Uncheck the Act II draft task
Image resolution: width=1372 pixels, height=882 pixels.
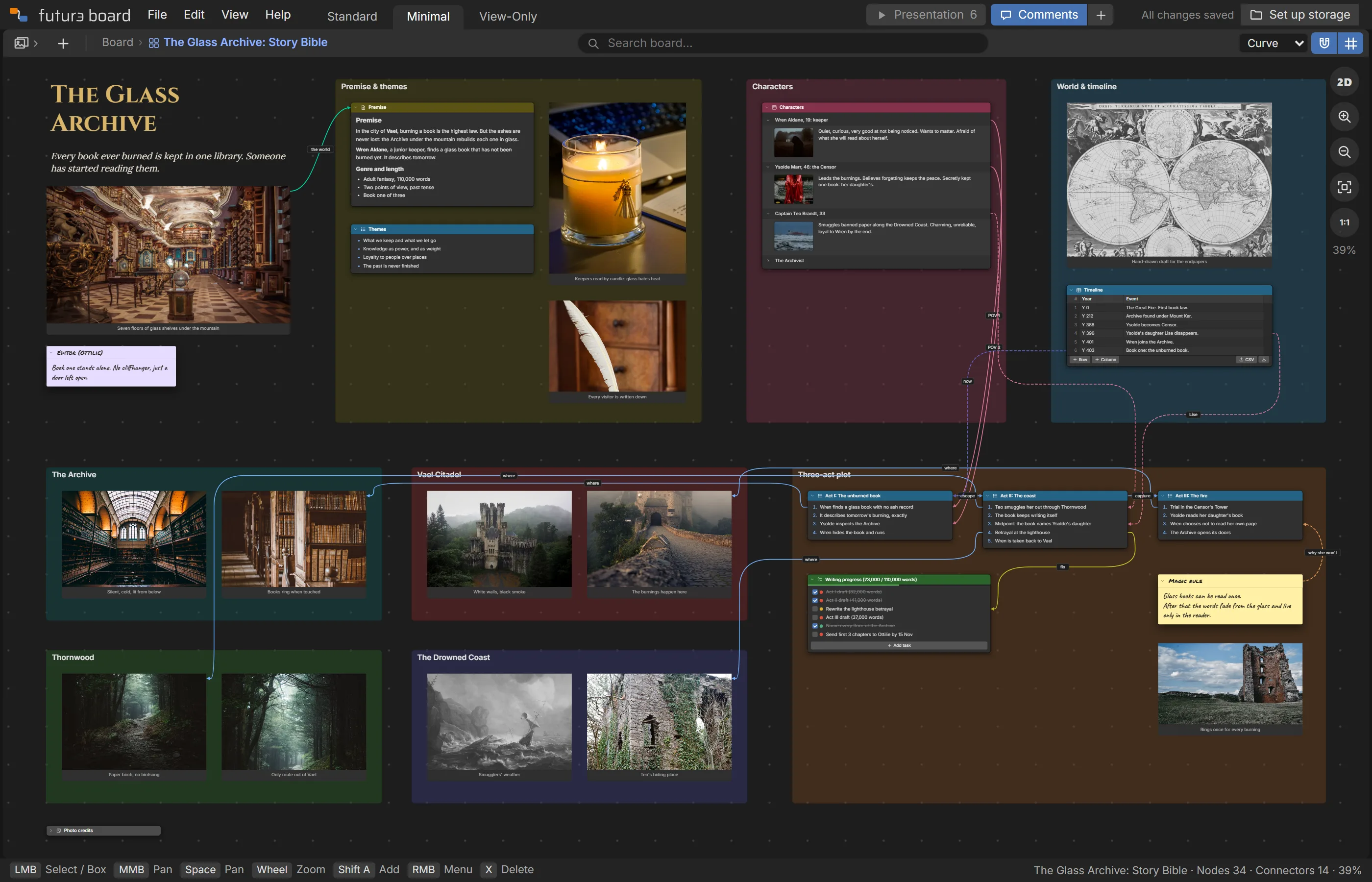pyautogui.click(x=815, y=600)
